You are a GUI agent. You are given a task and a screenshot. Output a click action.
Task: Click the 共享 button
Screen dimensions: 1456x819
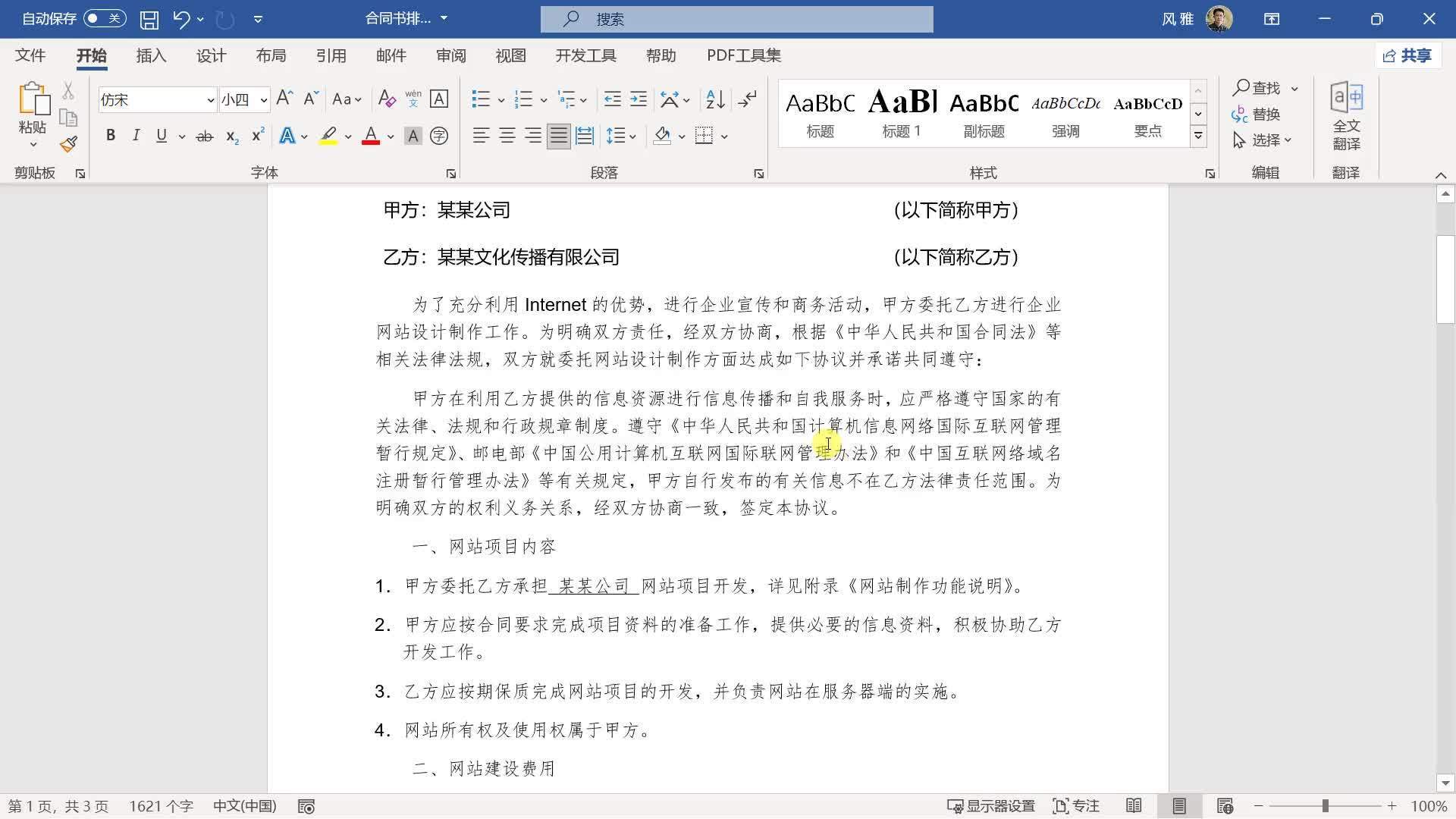click(x=1408, y=55)
